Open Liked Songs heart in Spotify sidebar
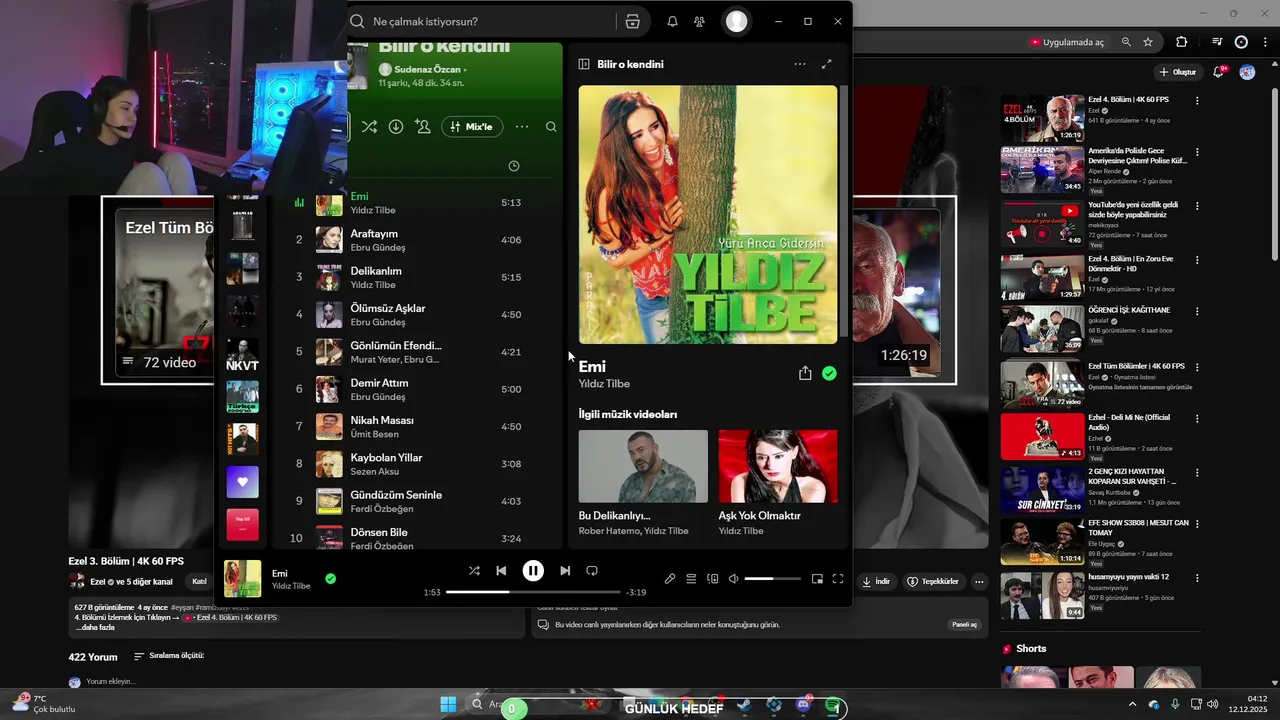This screenshot has width=1280, height=720. point(242,482)
